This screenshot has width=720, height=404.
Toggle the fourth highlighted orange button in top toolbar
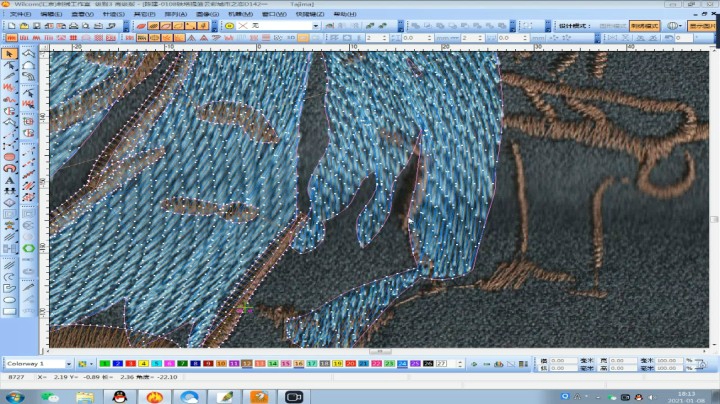(191, 26)
